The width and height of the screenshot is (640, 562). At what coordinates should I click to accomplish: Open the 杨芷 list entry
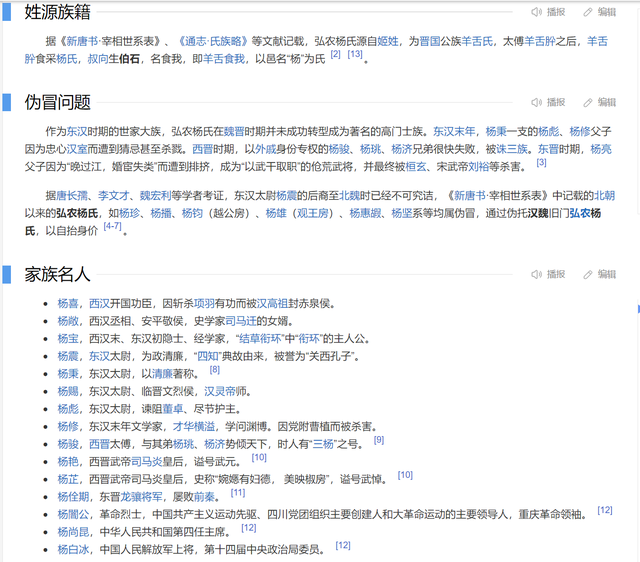tap(68, 480)
